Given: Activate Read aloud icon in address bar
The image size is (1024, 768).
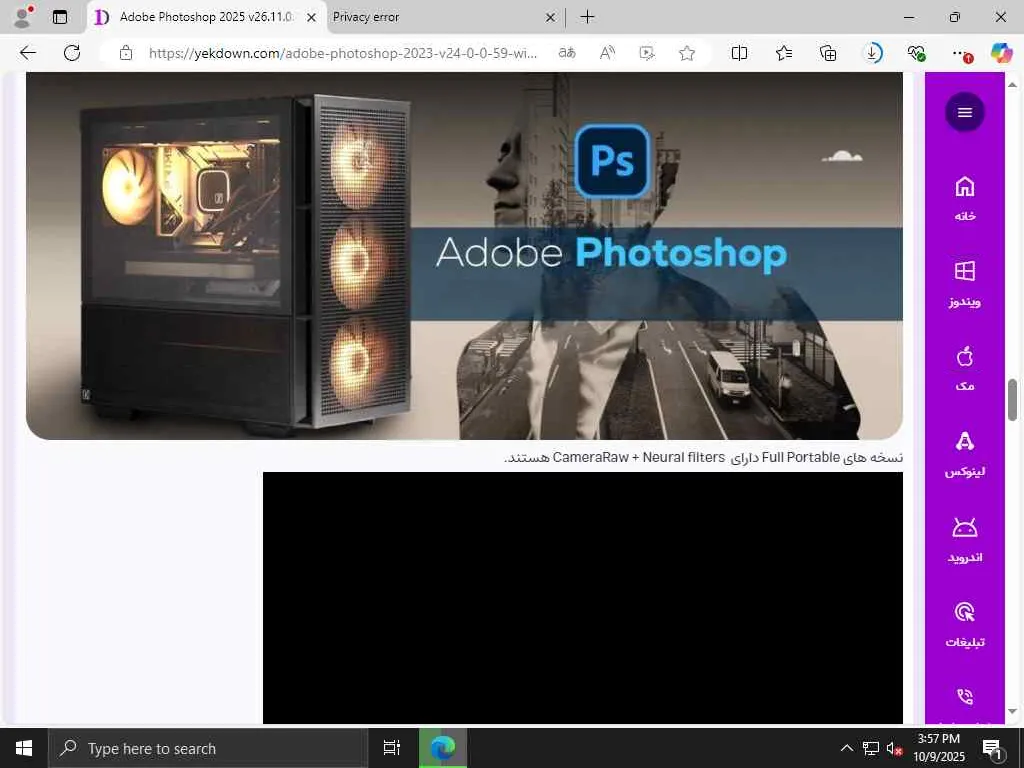Looking at the screenshot, I should (607, 53).
